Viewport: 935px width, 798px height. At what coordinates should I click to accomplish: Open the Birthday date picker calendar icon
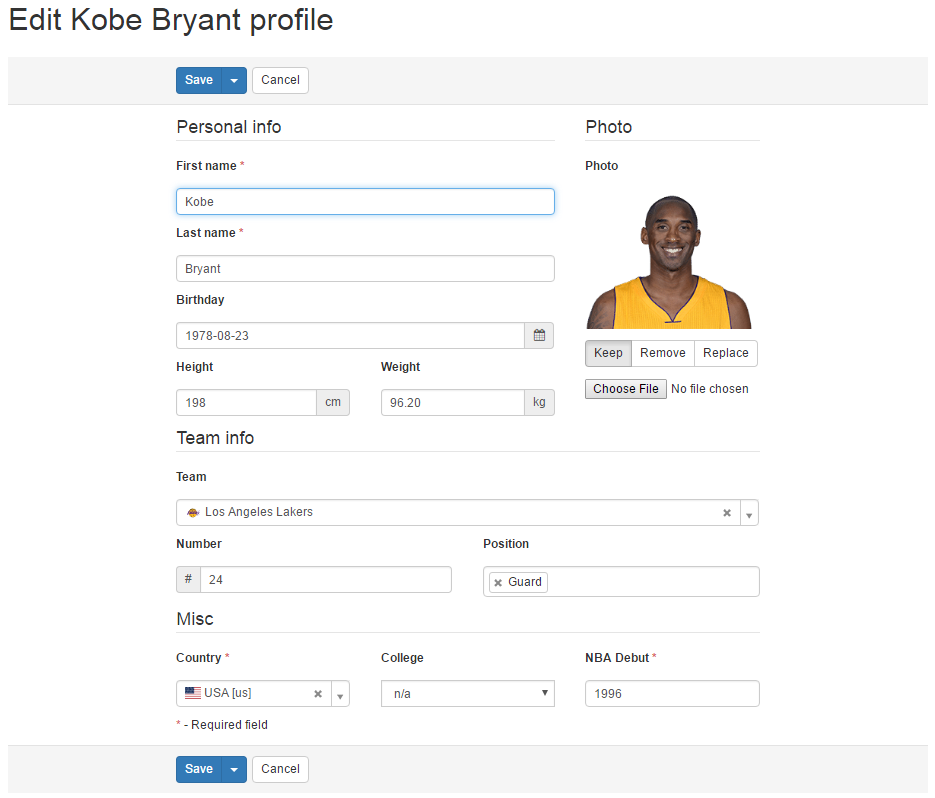[x=538, y=335]
